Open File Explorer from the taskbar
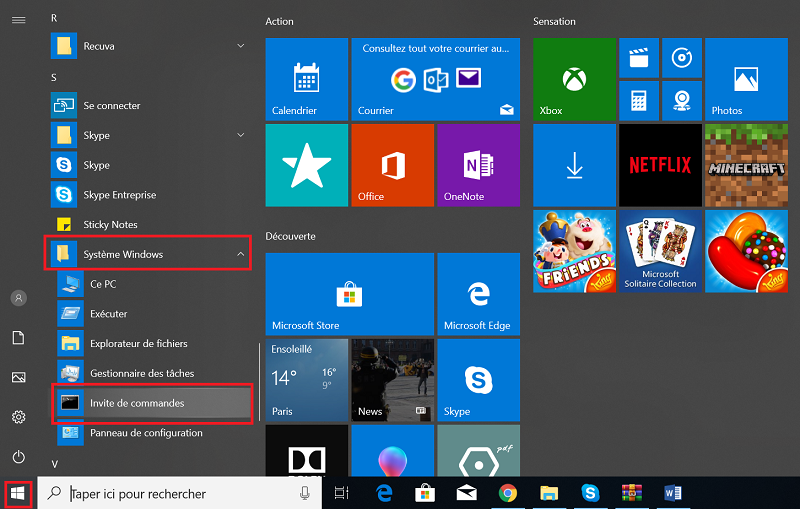The height and width of the screenshot is (509, 800). point(549,493)
